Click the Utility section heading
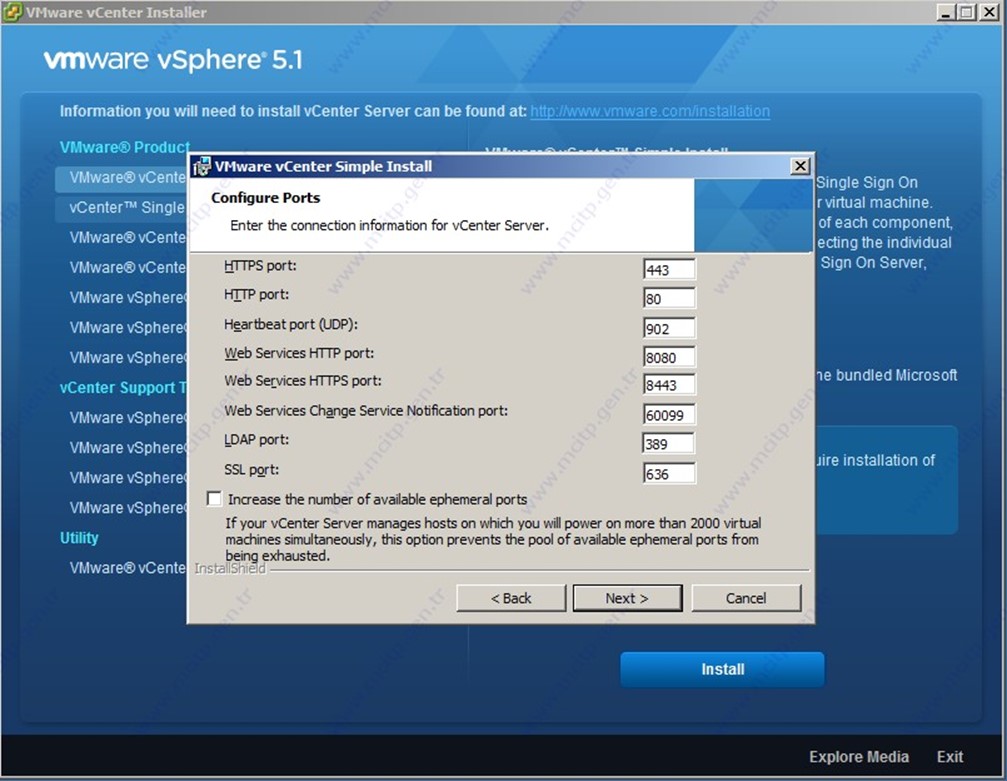Viewport: 1007px width, 781px height. pos(79,538)
